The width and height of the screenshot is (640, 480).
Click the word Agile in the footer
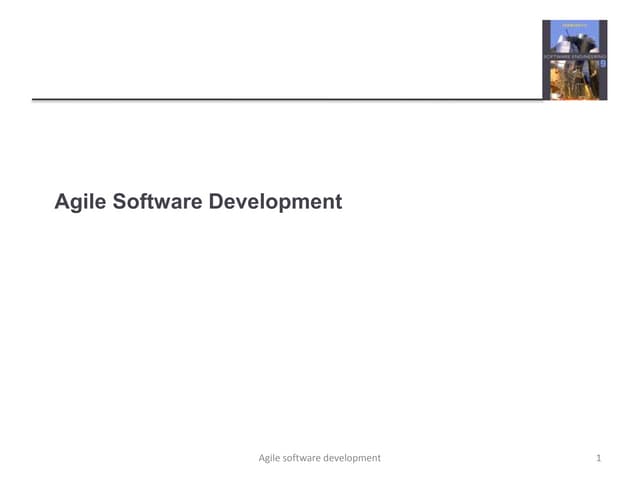coord(271,458)
